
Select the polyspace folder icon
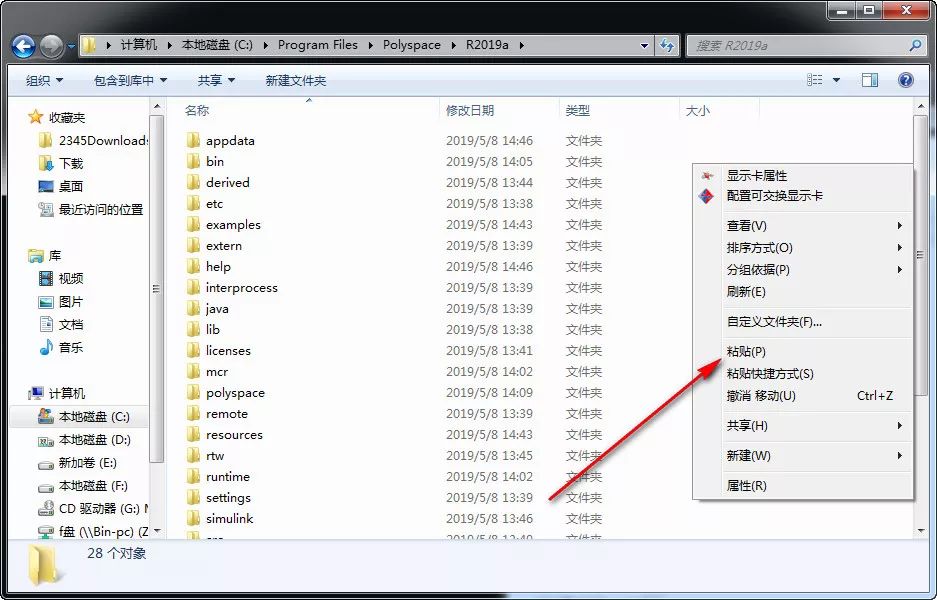point(193,393)
